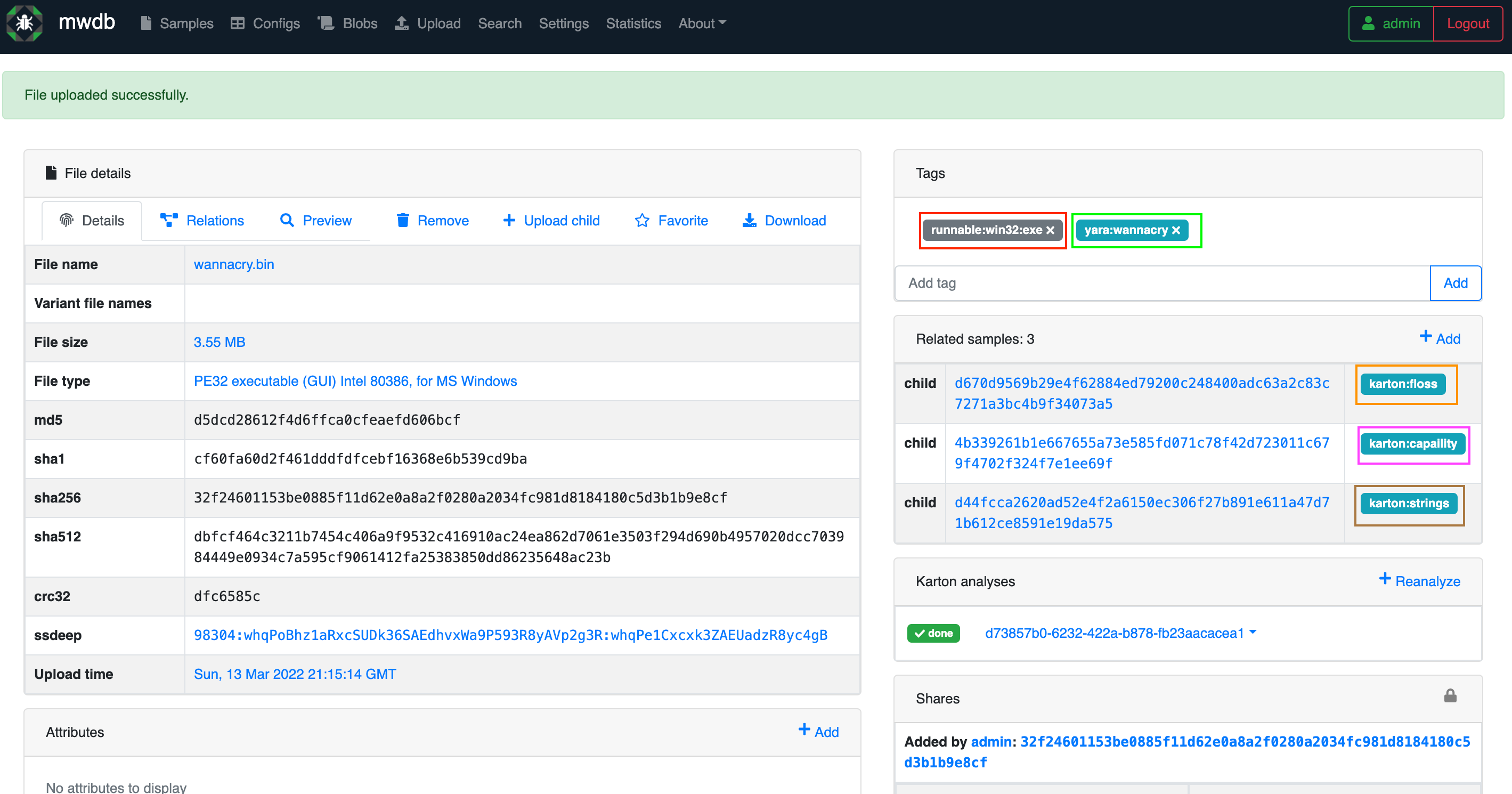This screenshot has width=1512, height=794.
Task: Click the Preview magnifier icon
Action: coord(287,220)
